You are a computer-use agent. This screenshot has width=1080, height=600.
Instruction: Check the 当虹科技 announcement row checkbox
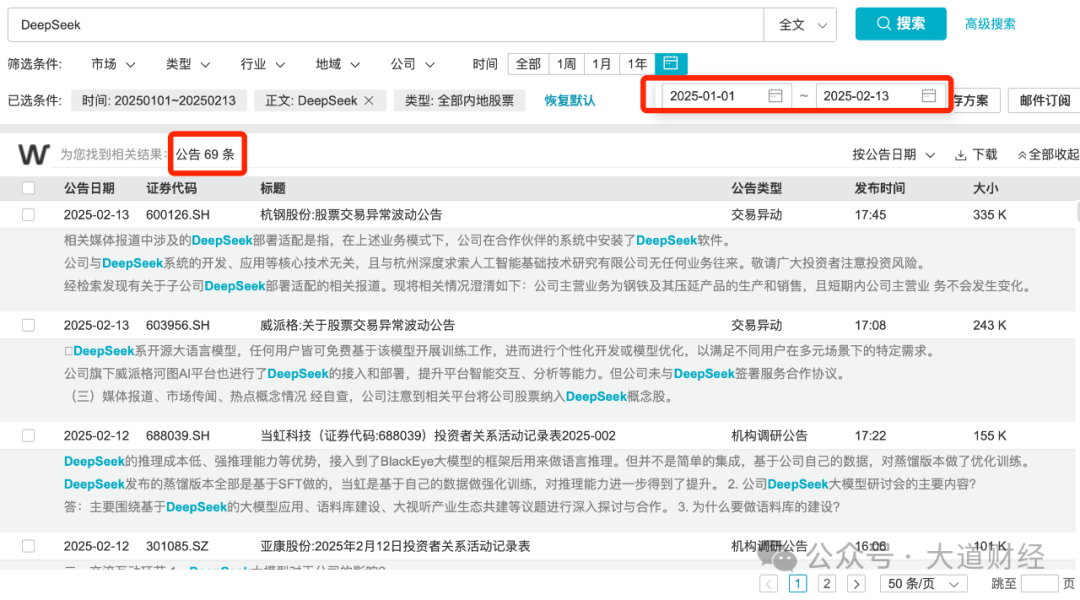(28, 435)
